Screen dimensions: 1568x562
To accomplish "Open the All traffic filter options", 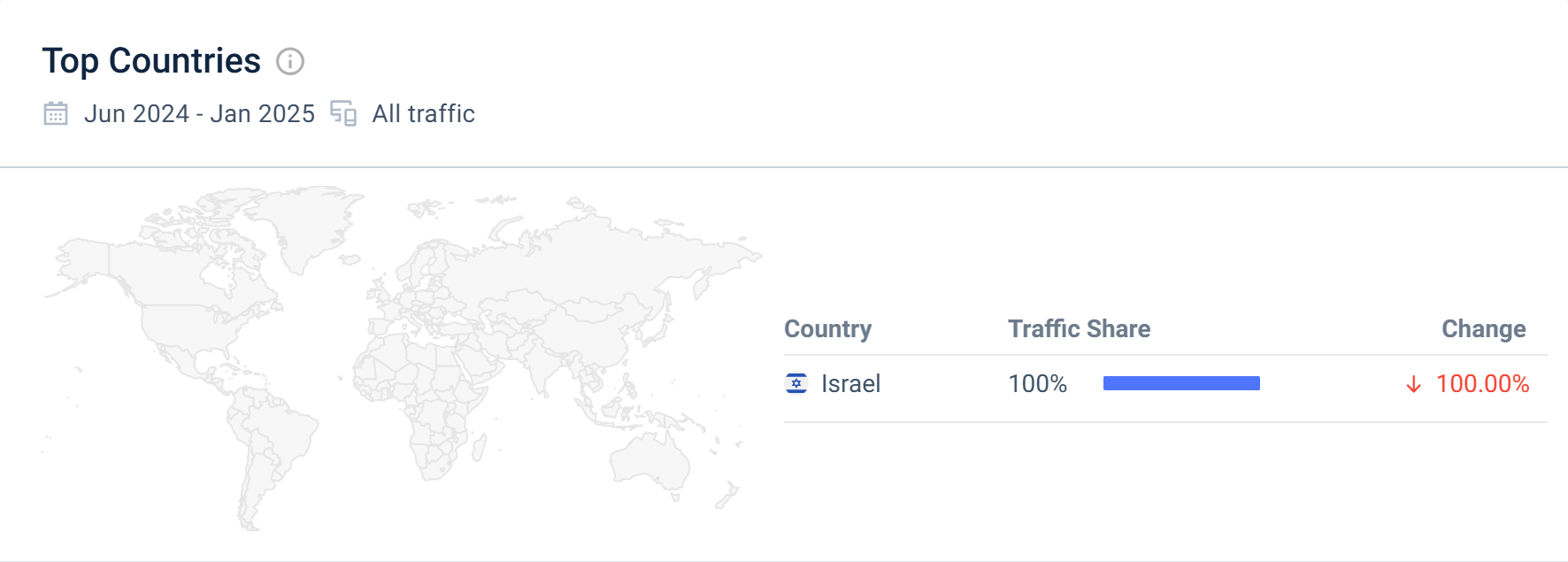I will [x=422, y=113].
